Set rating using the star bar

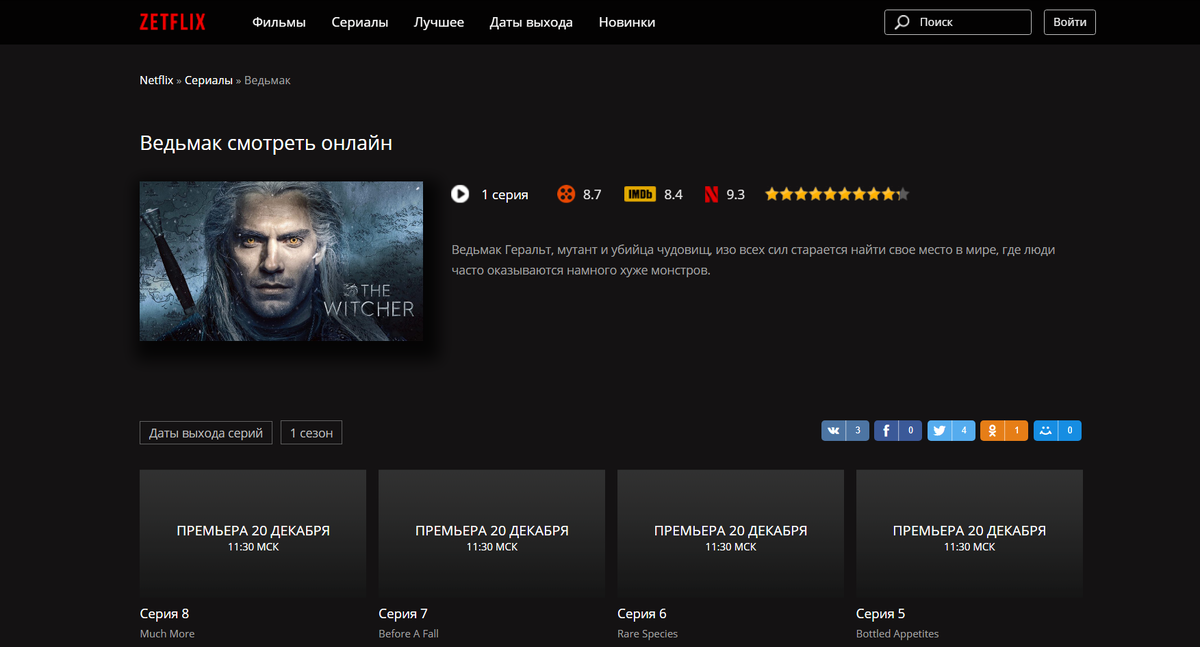click(x=837, y=194)
